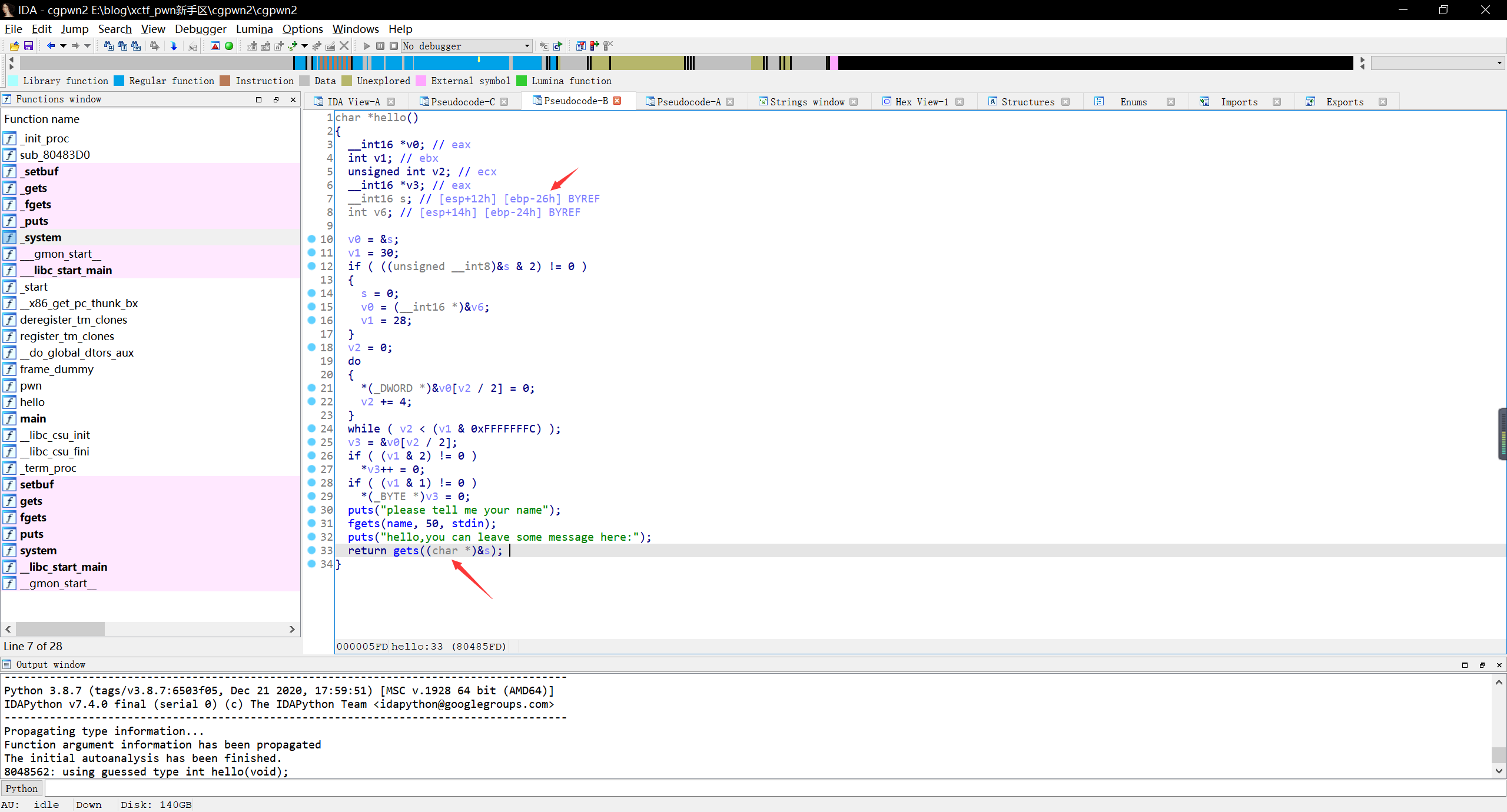Click the Start process play icon
The width and height of the screenshot is (1507, 812).
(366, 46)
